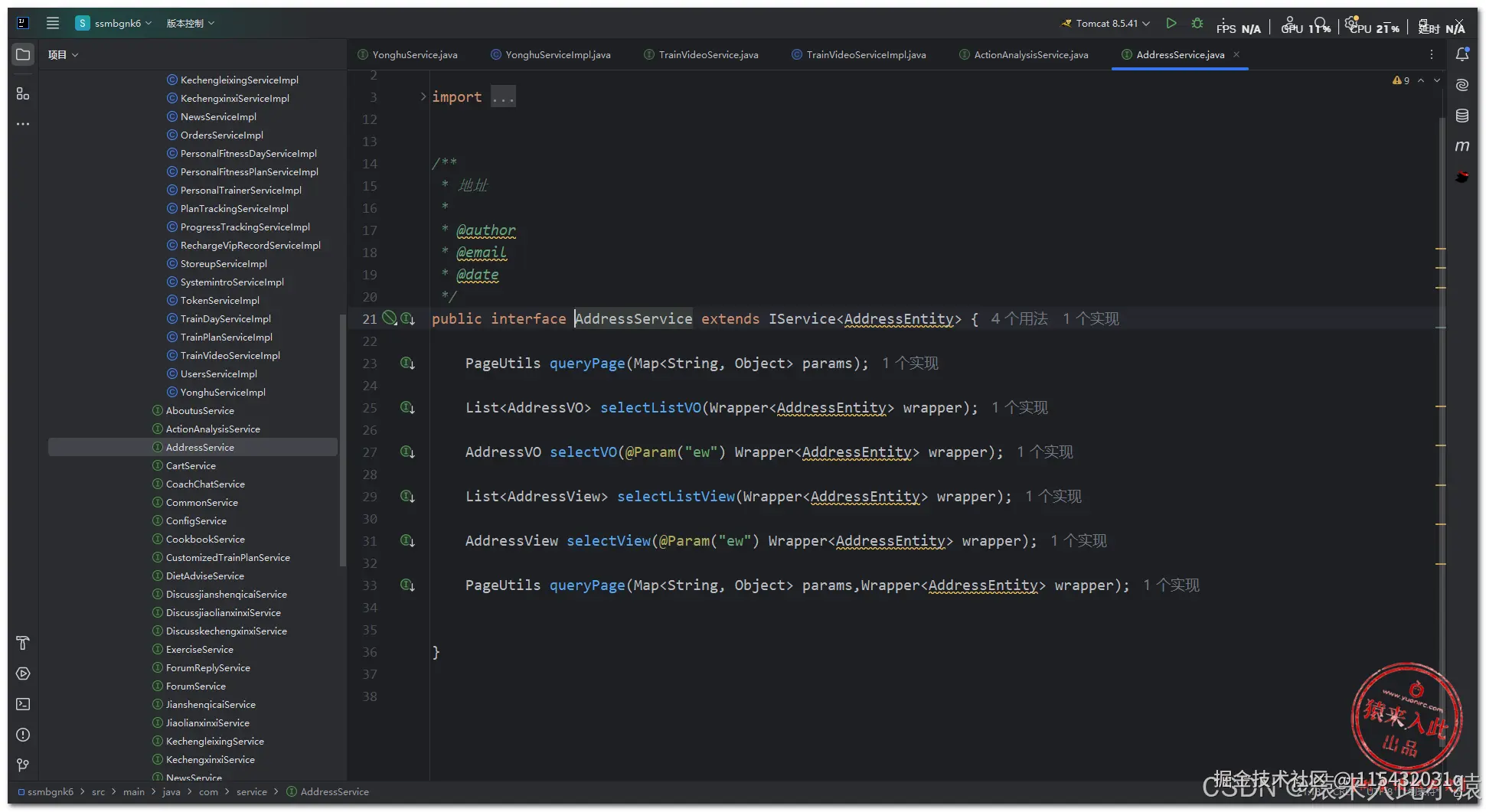The height and width of the screenshot is (812, 1486).
Task: Click the 1 个实现 hint beside AddressService interface
Action: click(1091, 318)
